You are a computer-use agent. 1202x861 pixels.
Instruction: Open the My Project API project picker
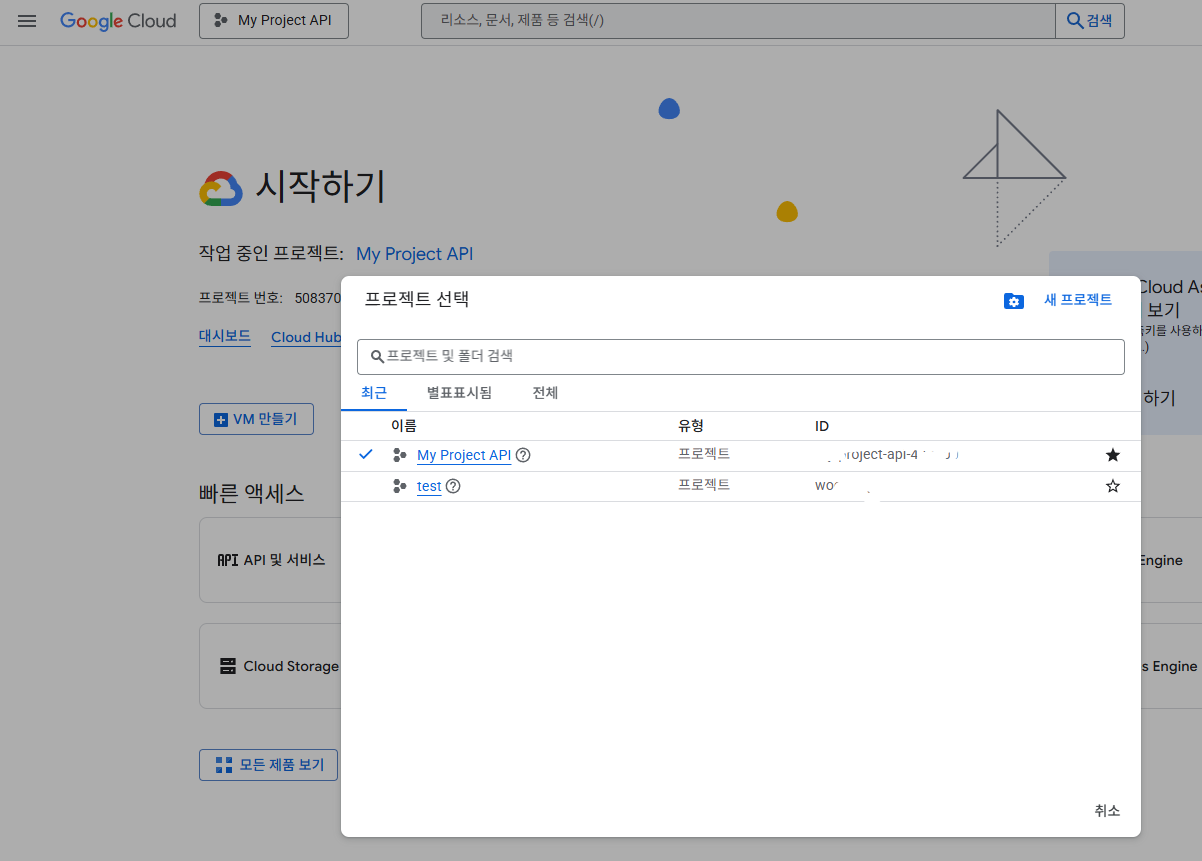tap(274, 21)
